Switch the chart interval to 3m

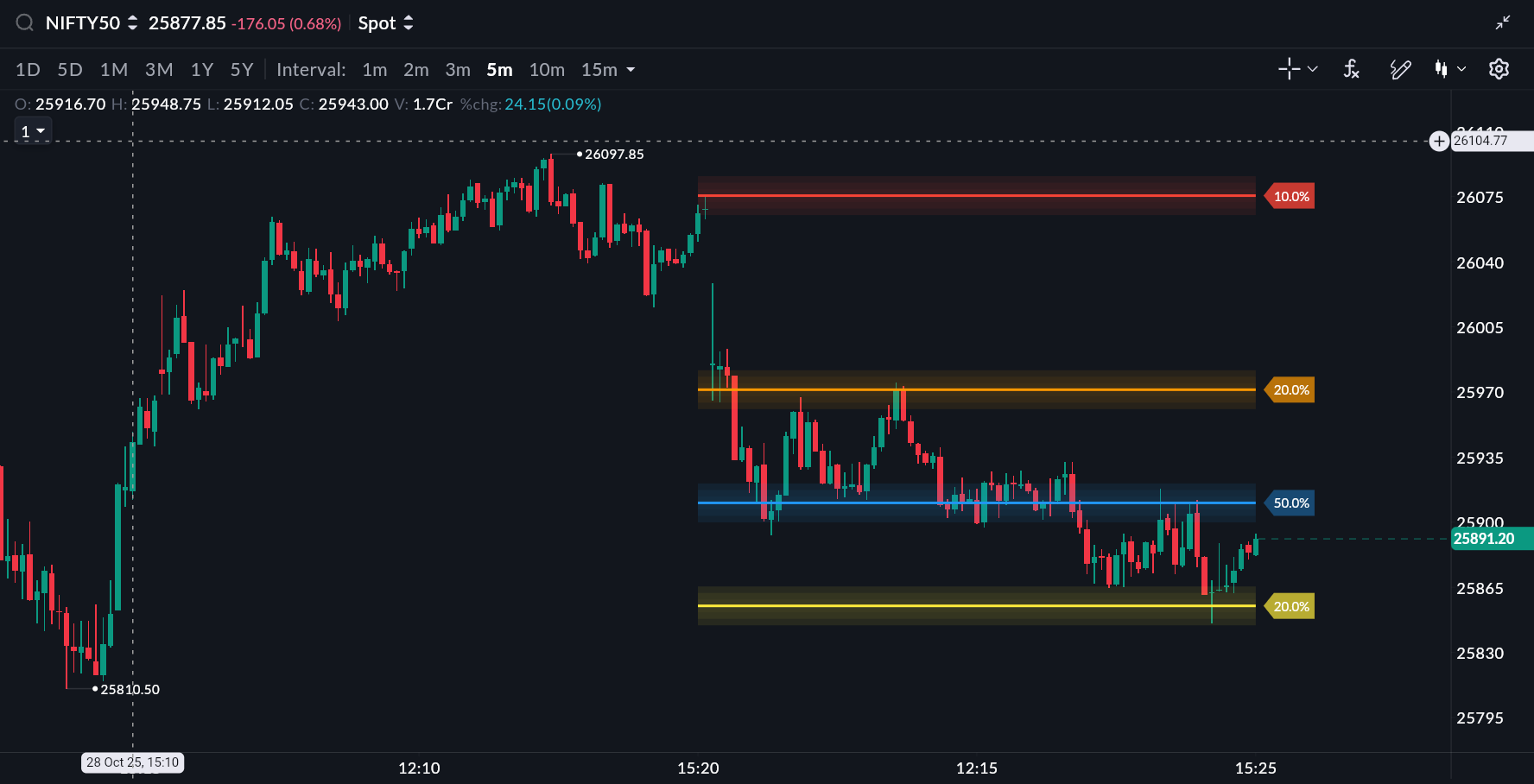pos(457,70)
